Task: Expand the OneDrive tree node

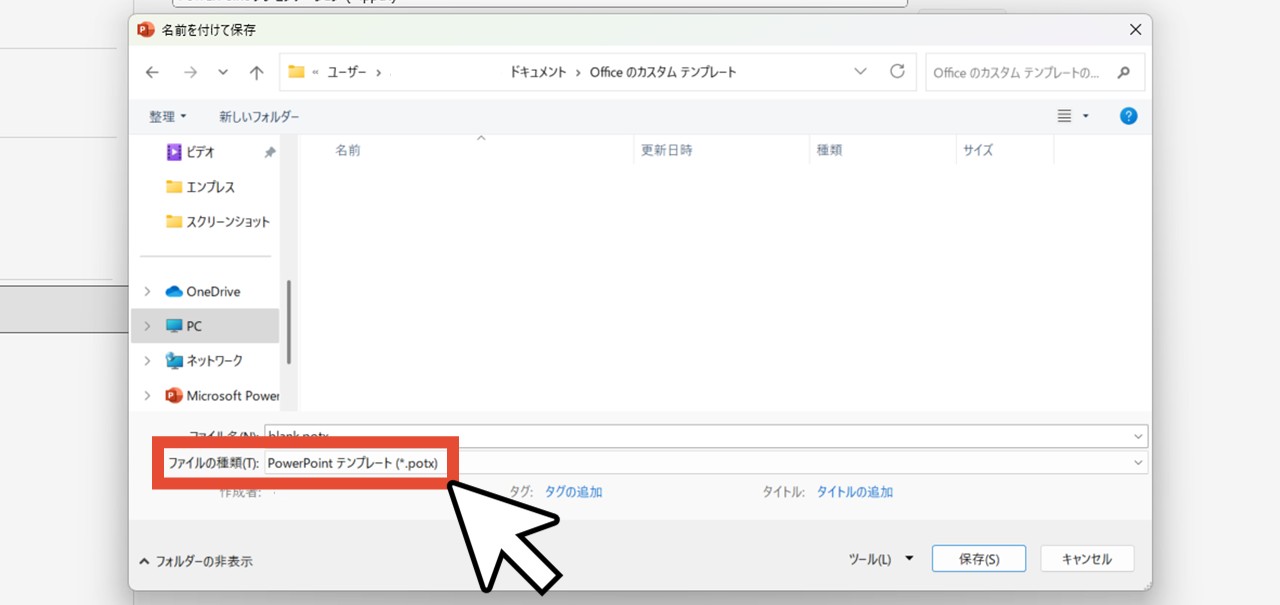Action: 148,291
